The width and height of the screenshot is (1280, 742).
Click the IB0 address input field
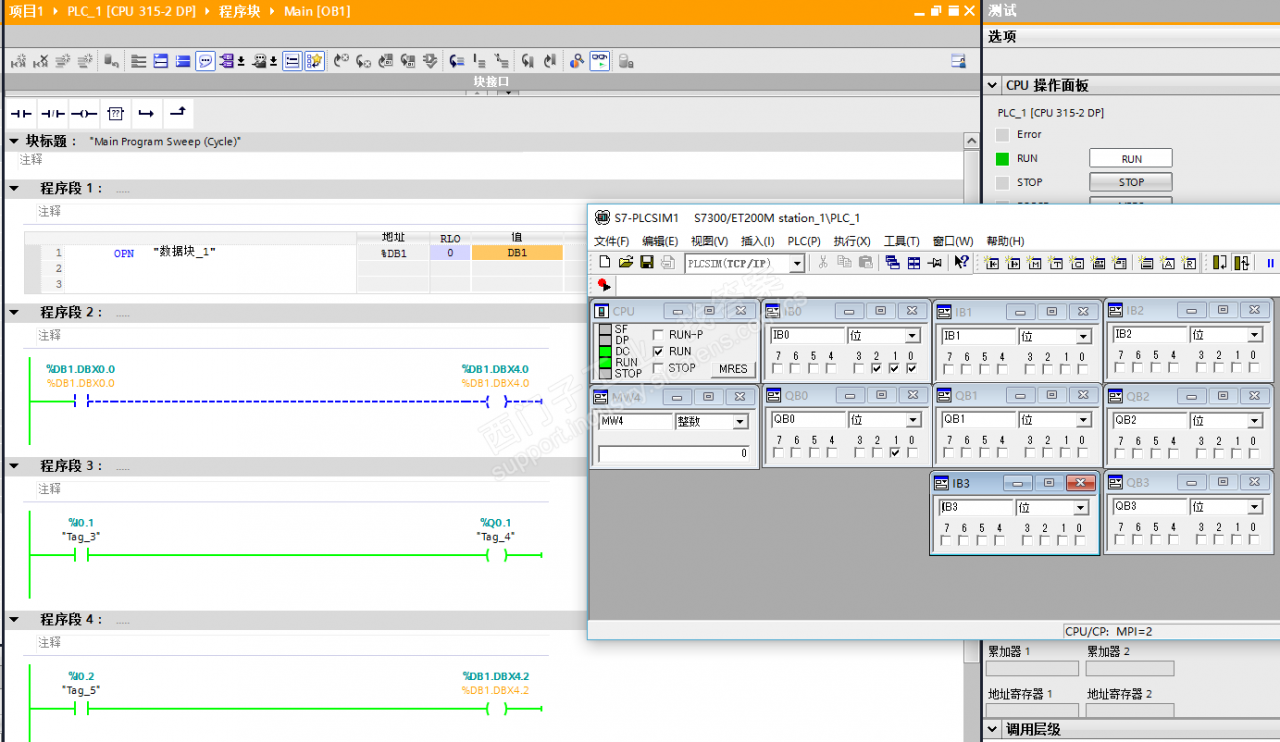coord(808,336)
